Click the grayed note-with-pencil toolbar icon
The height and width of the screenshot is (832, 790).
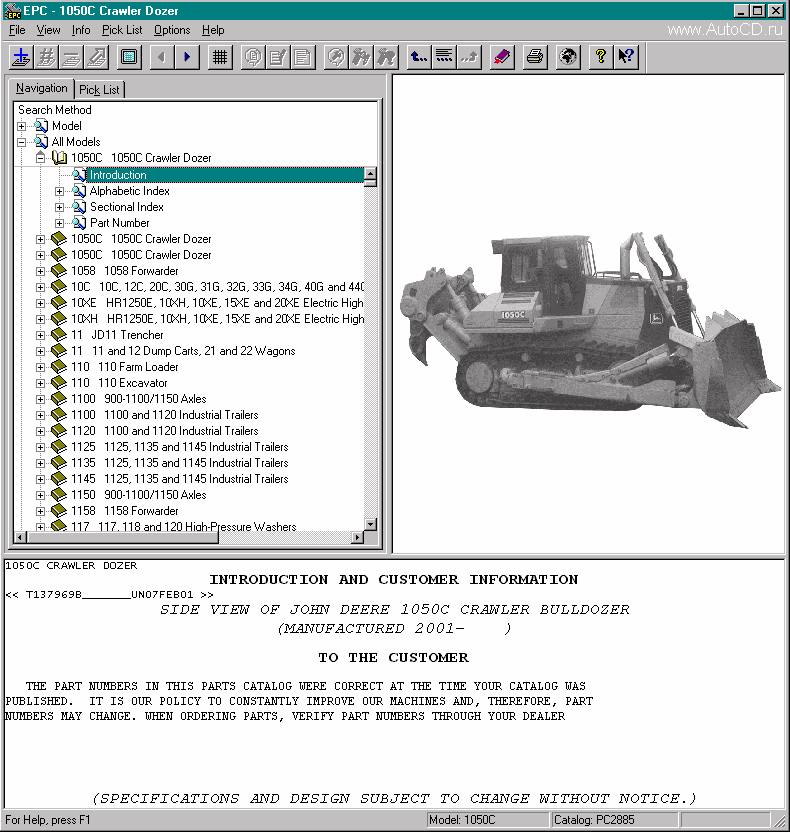click(x=277, y=57)
